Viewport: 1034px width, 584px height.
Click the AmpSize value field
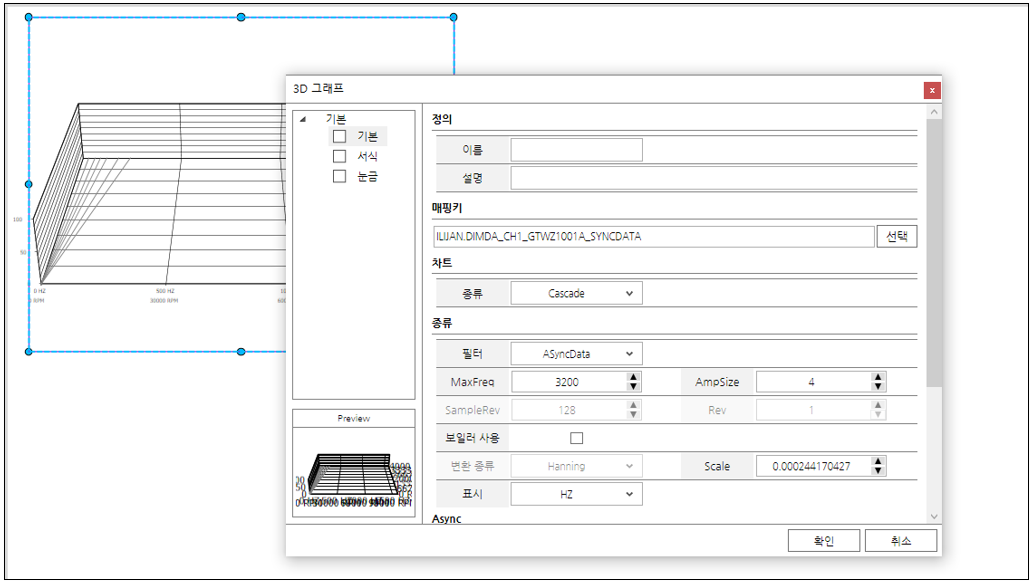click(814, 382)
